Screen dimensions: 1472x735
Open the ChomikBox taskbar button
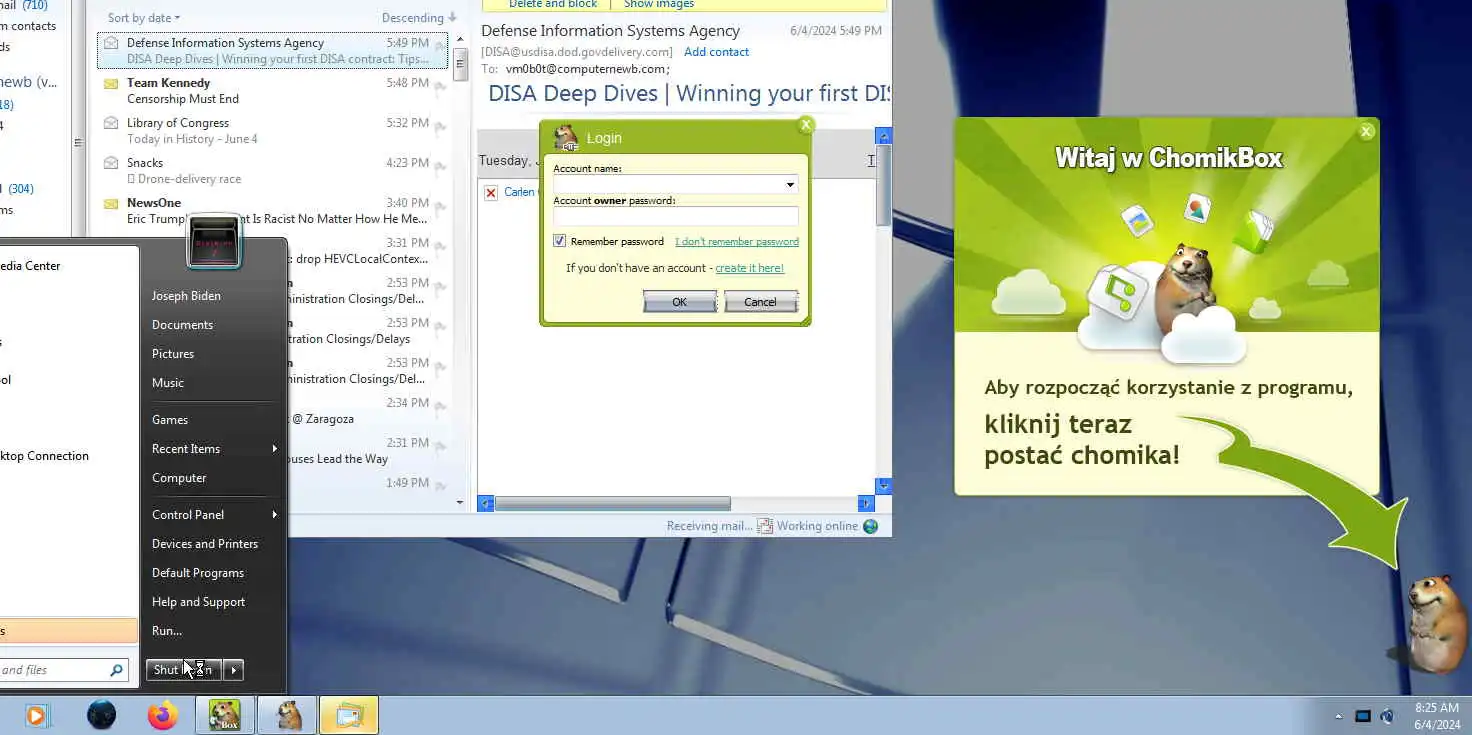[x=225, y=715]
